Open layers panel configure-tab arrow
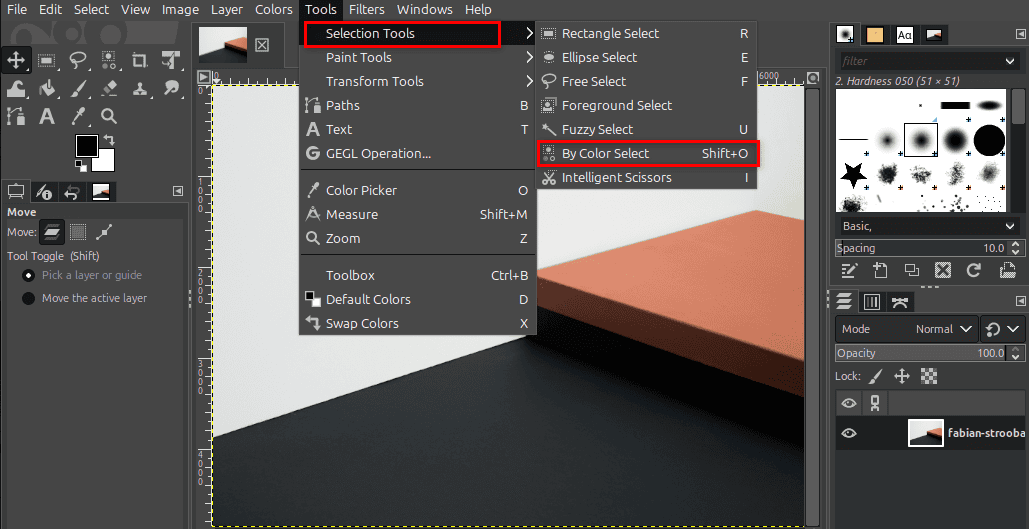The image size is (1029, 529). pos(1020,301)
